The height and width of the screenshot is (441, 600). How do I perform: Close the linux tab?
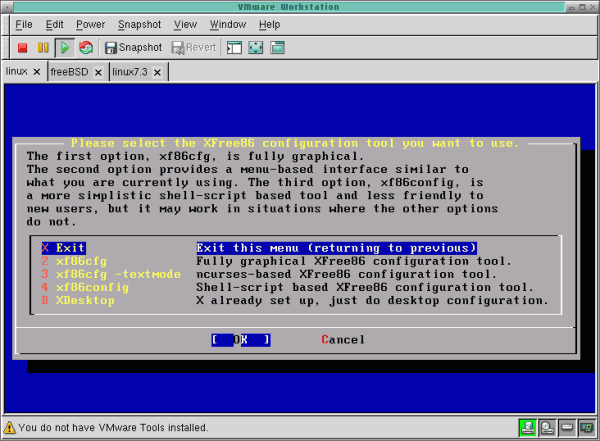pyautogui.click(x=37, y=72)
